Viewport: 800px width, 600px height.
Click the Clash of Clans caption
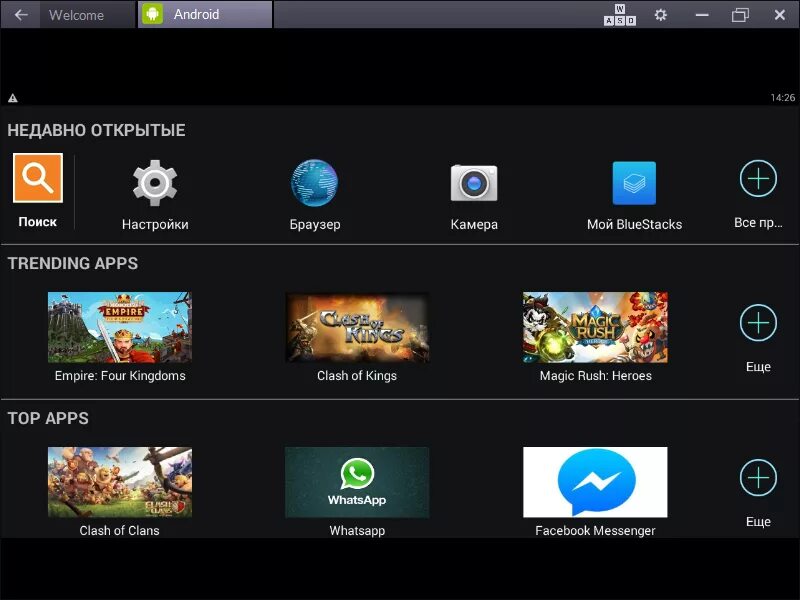pos(119,530)
